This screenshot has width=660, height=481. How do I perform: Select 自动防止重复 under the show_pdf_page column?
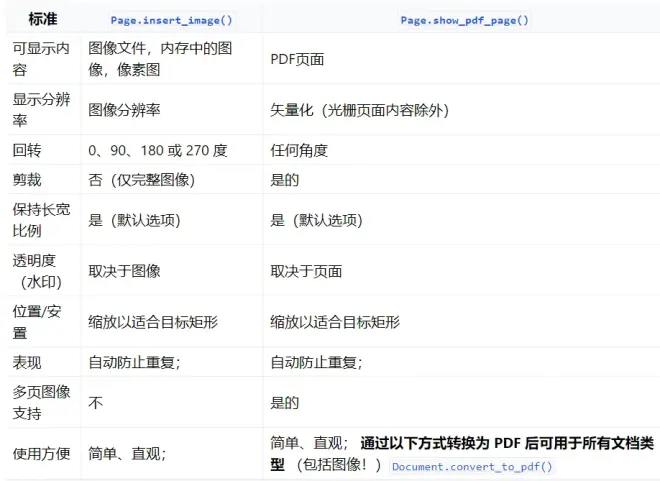(317, 362)
